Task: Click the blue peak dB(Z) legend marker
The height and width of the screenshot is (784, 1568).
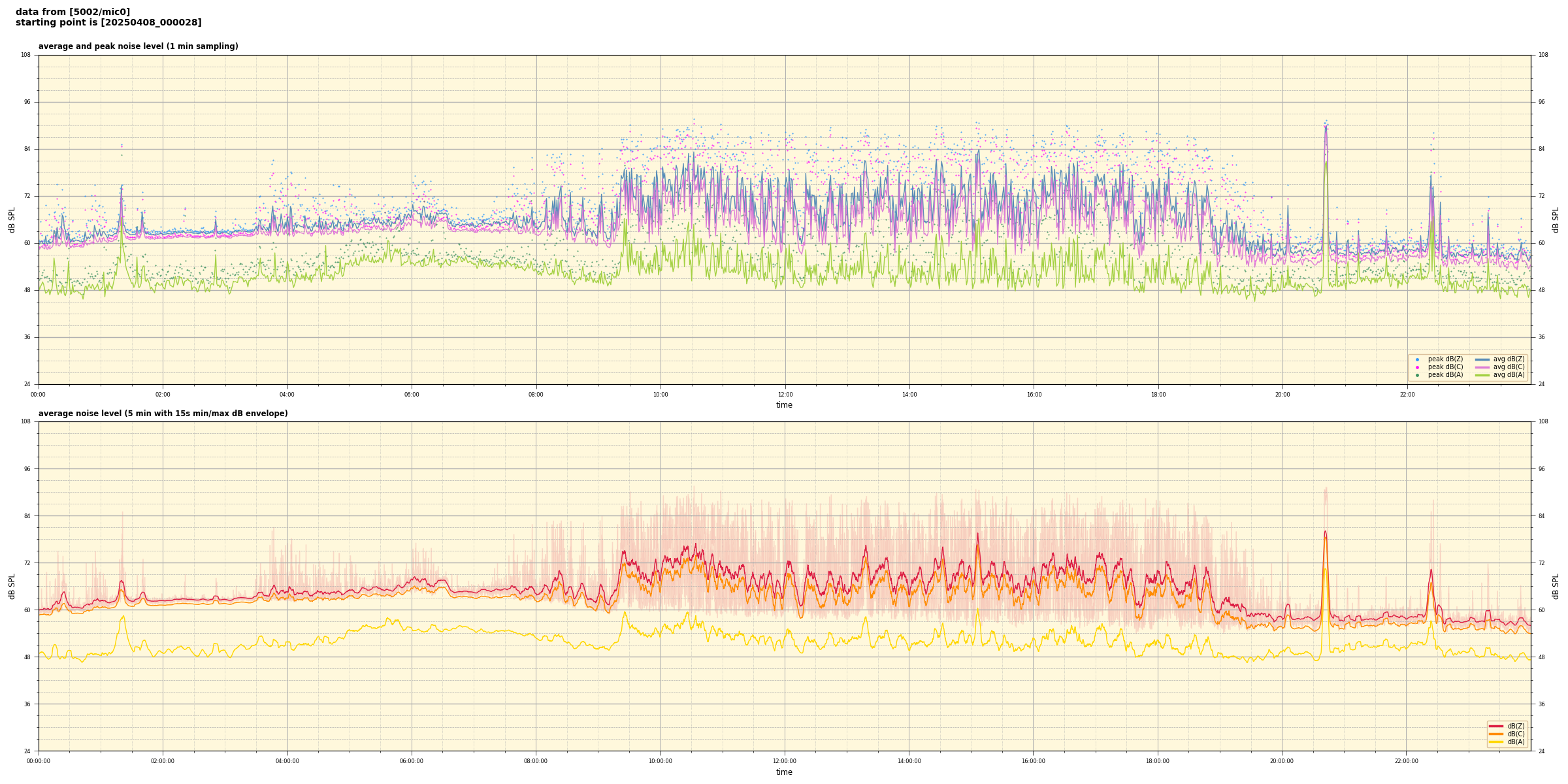Action: tap(1417, 359)
